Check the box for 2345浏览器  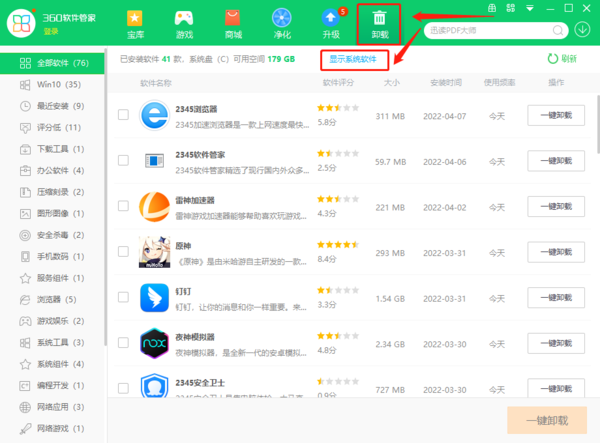point(123,115)
